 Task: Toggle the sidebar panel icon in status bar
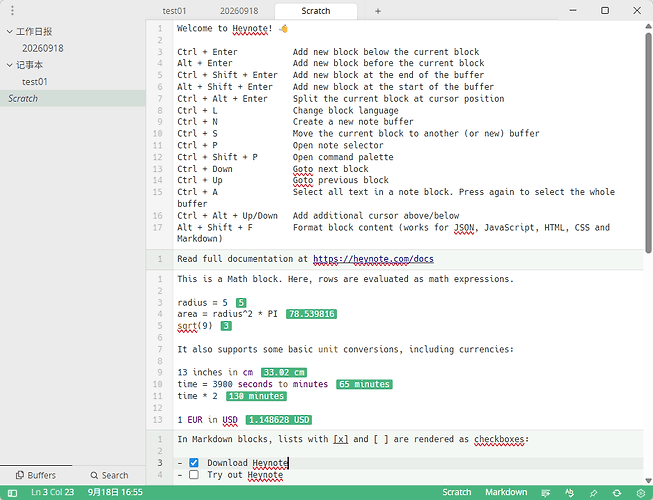coord(12,493)
